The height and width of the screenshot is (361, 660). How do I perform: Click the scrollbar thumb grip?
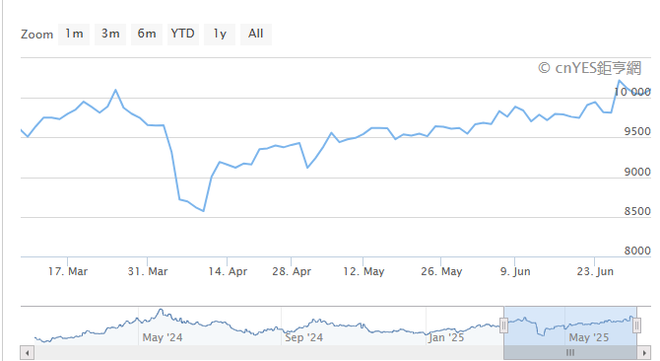click(x=570, y=353)
